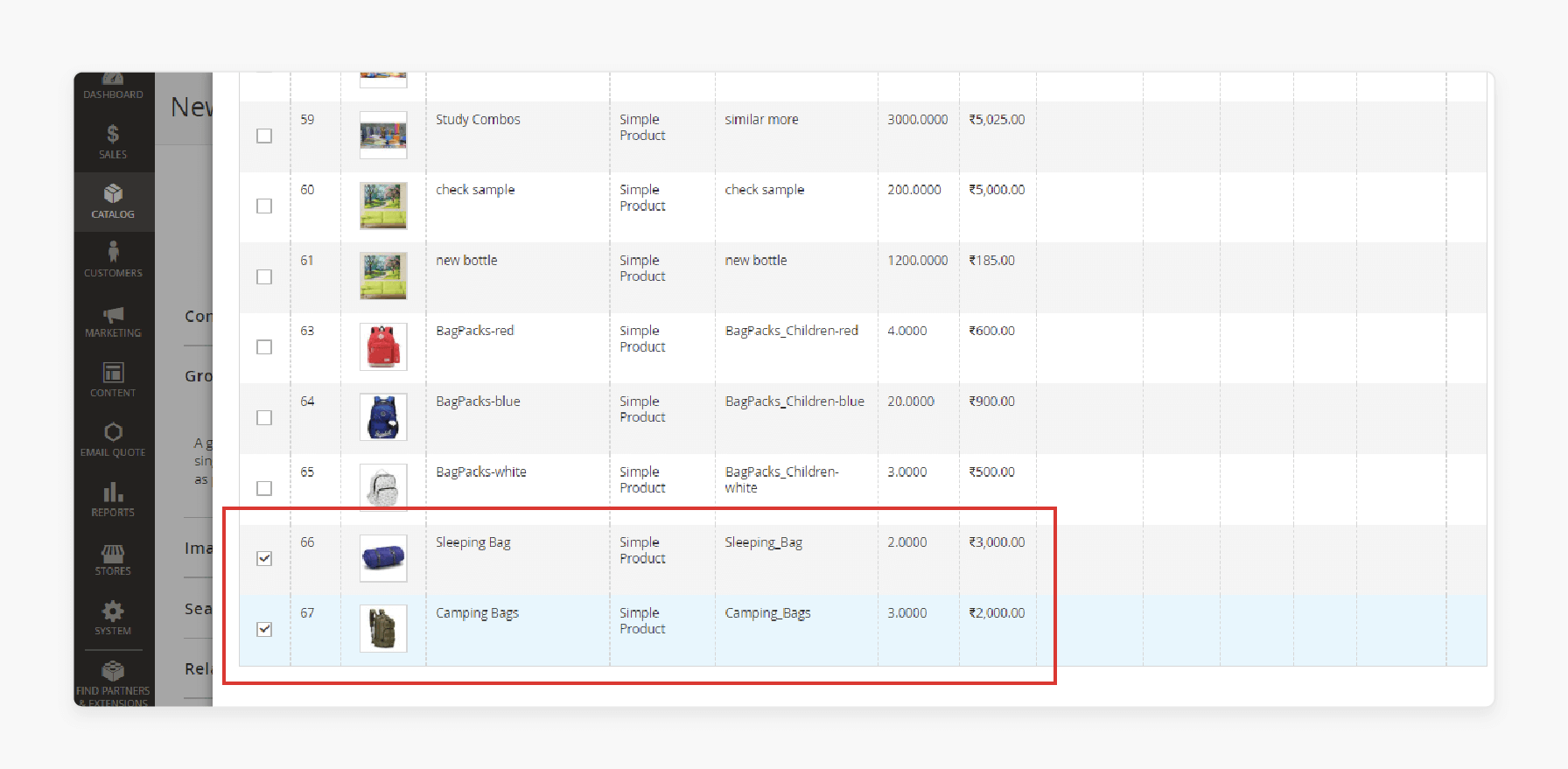Open the Marketing megaphone icon
Screen dimensions: 1568x769
pyautogui.click(x=113, y=315)
